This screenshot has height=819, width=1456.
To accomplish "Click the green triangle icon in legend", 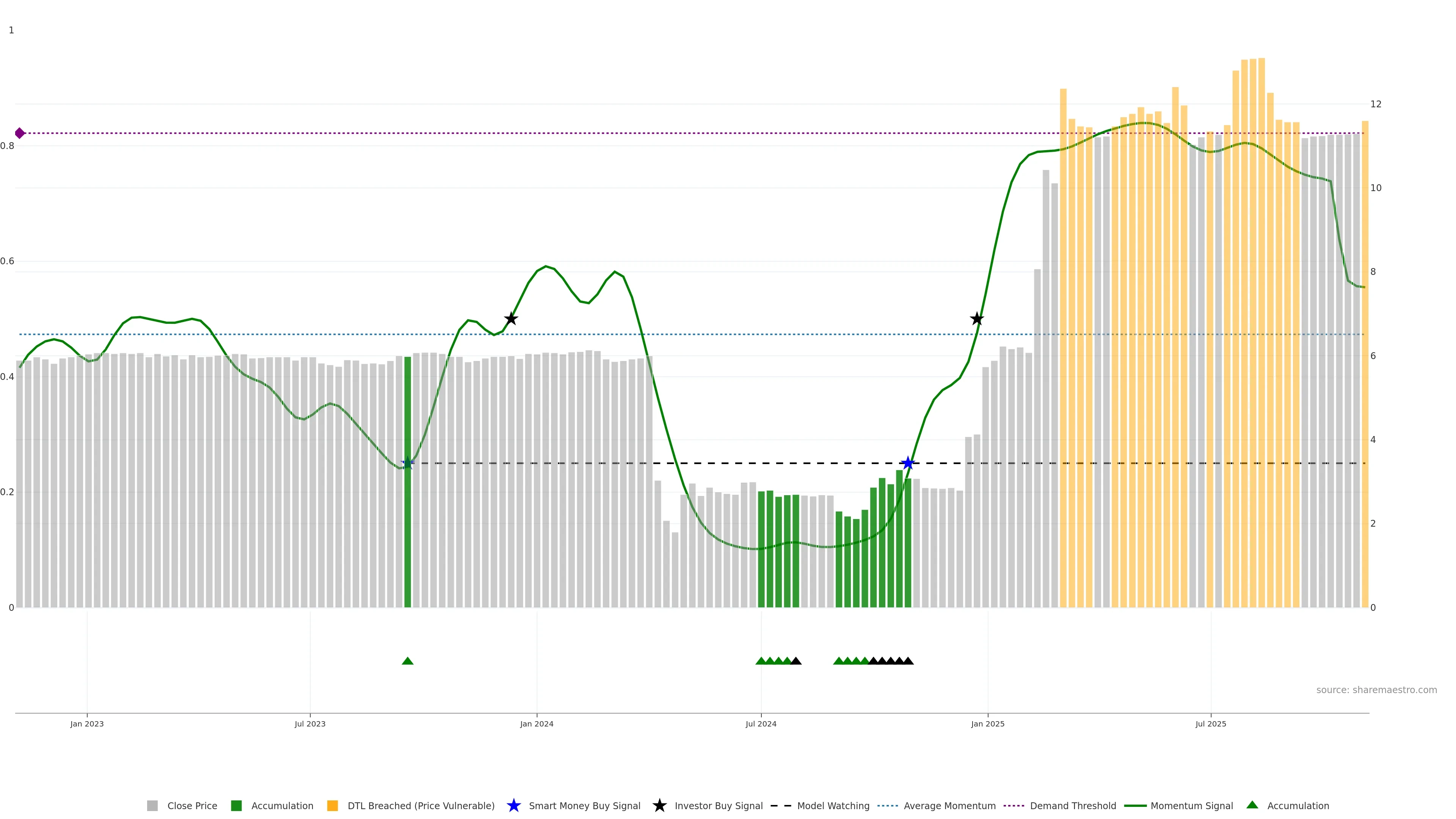I will 1252,805.
